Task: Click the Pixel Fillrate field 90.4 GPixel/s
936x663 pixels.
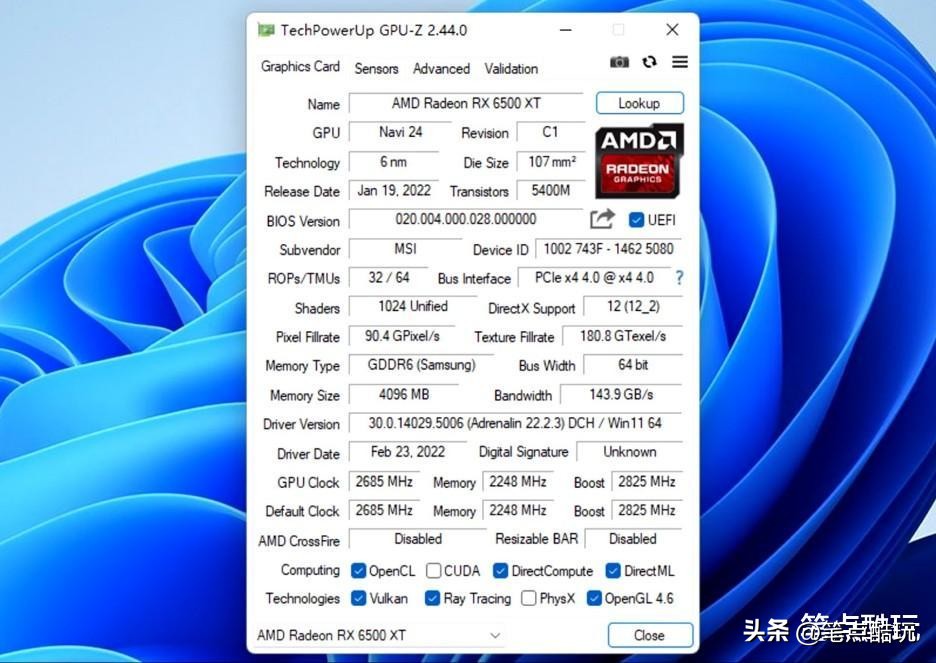Action: coord(402,336)
